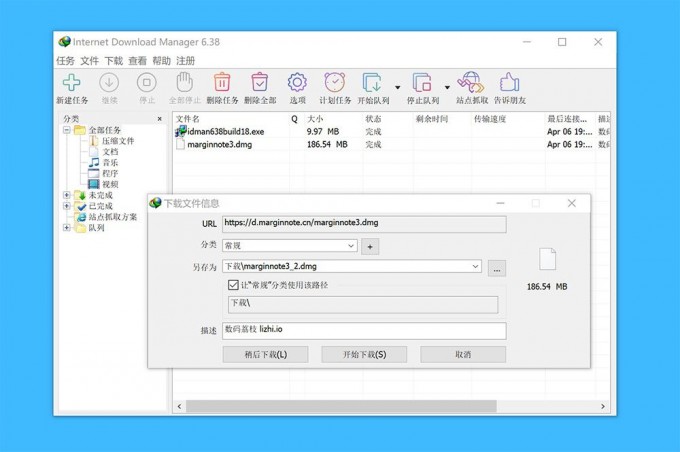Open the dropdown arrow beside 开始队列
680x452 pixels.
[x=397, y=87]
